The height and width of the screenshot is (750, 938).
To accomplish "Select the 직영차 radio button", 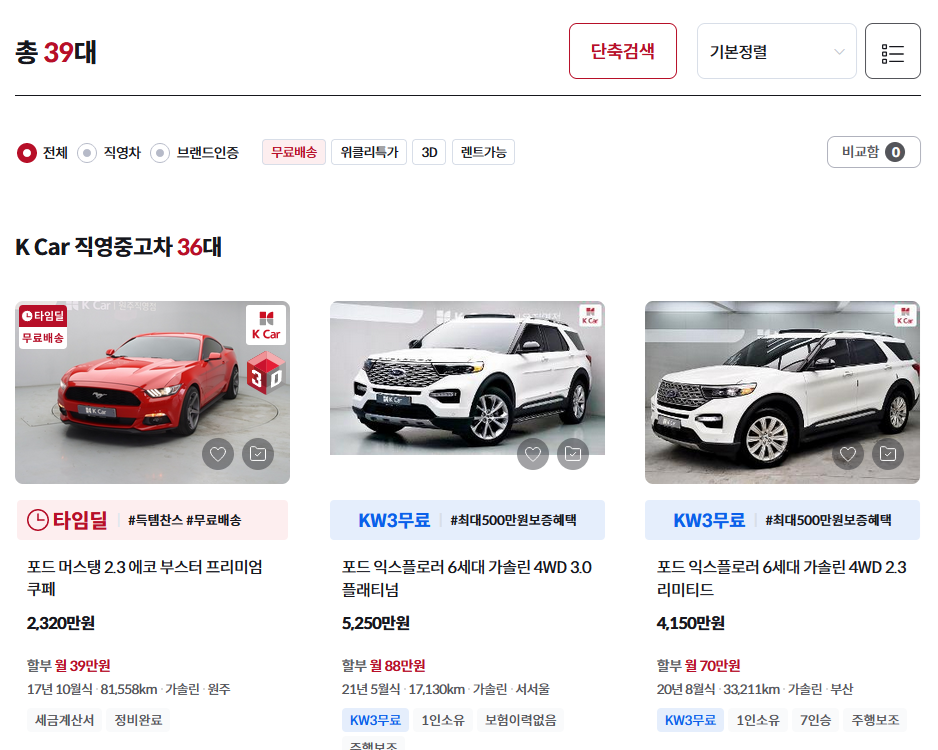I will (x=87, y=153).
